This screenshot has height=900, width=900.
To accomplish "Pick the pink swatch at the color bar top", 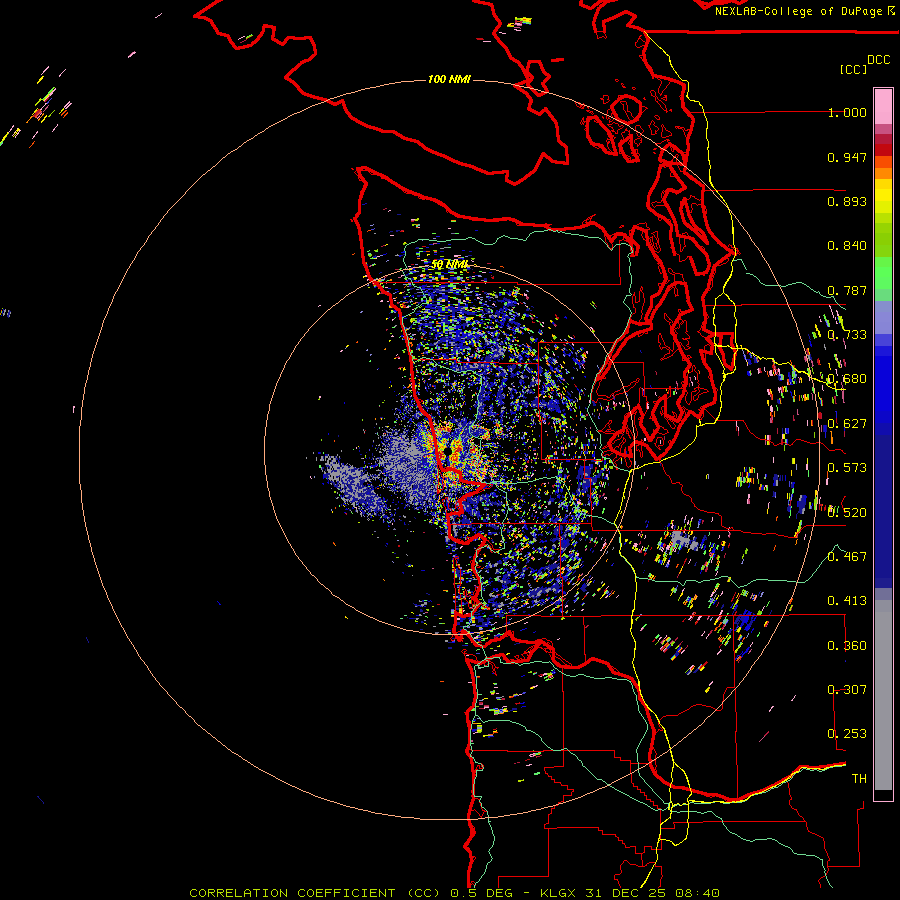I will (883, 106).
